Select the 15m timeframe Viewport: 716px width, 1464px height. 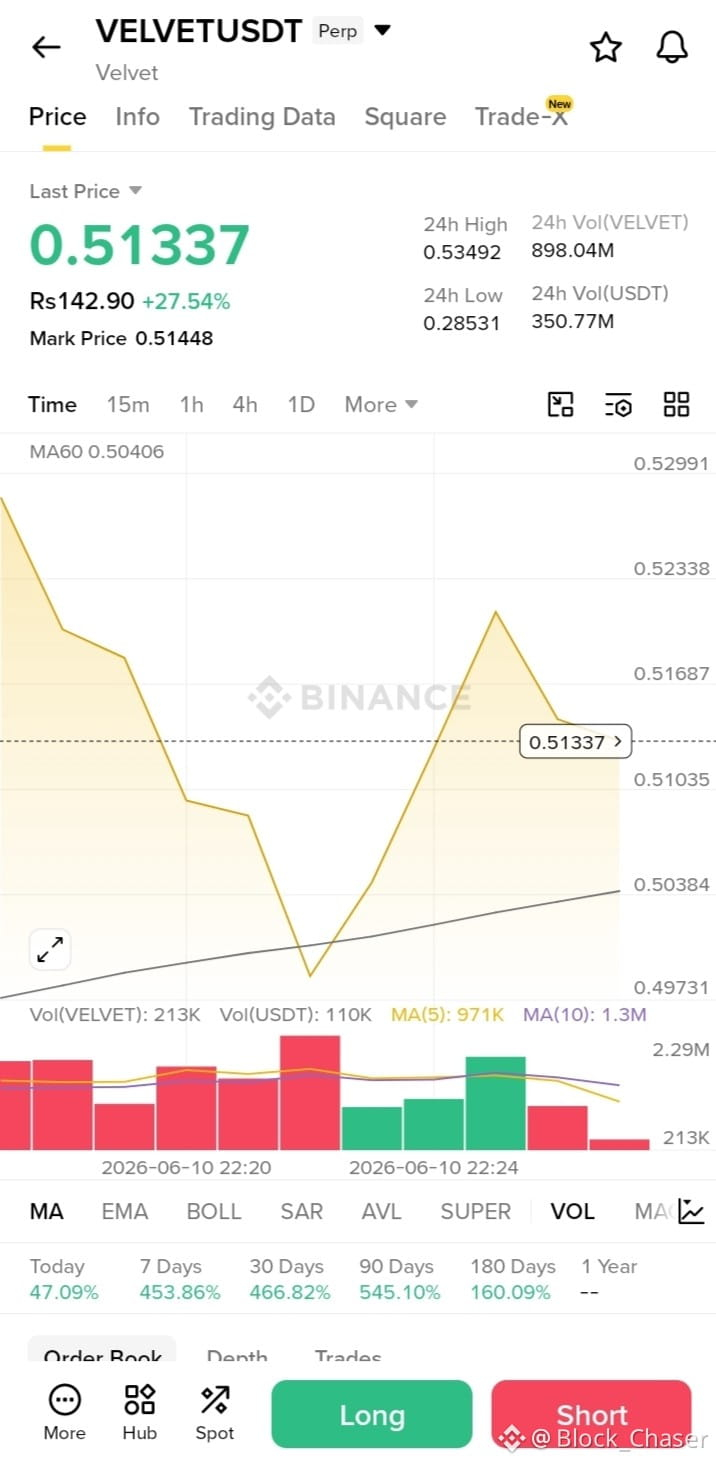[128, 404]
